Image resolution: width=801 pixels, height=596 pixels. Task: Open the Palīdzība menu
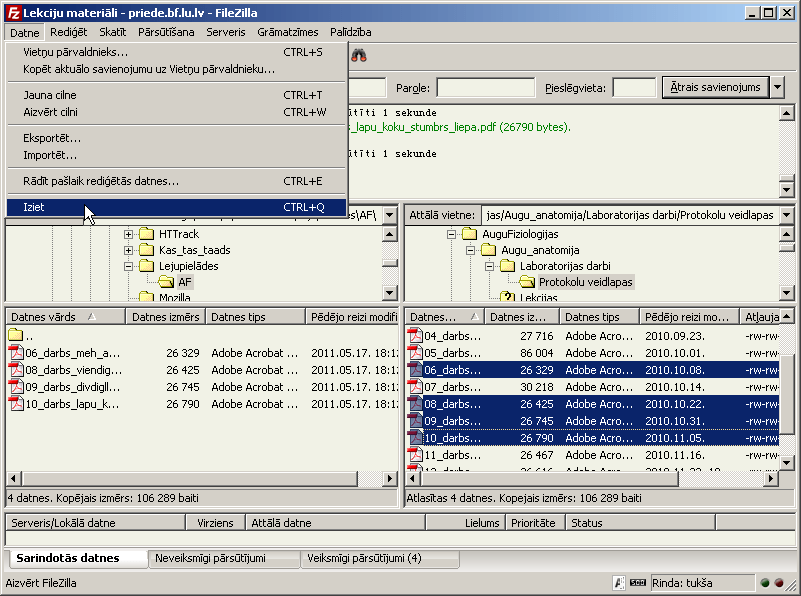[x=350, y=32]
